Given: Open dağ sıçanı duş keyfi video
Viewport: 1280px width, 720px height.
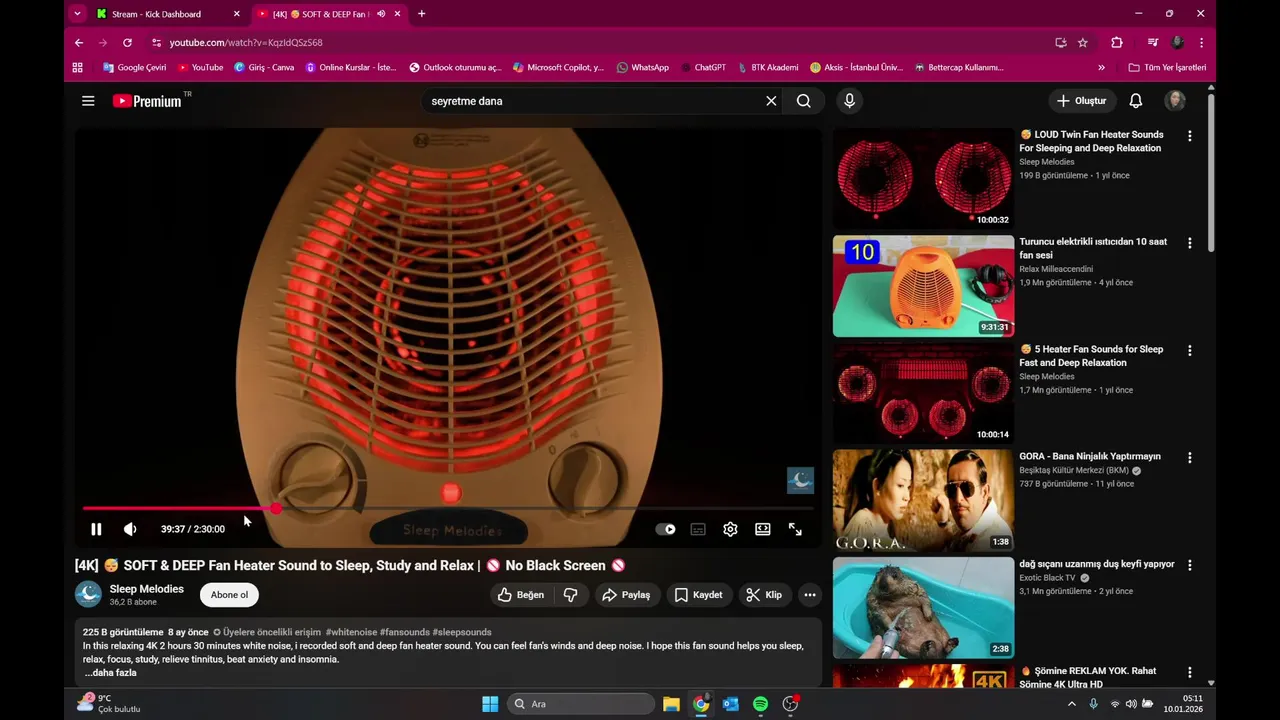Looking at the screenshot, I should [x=923, y=608].
